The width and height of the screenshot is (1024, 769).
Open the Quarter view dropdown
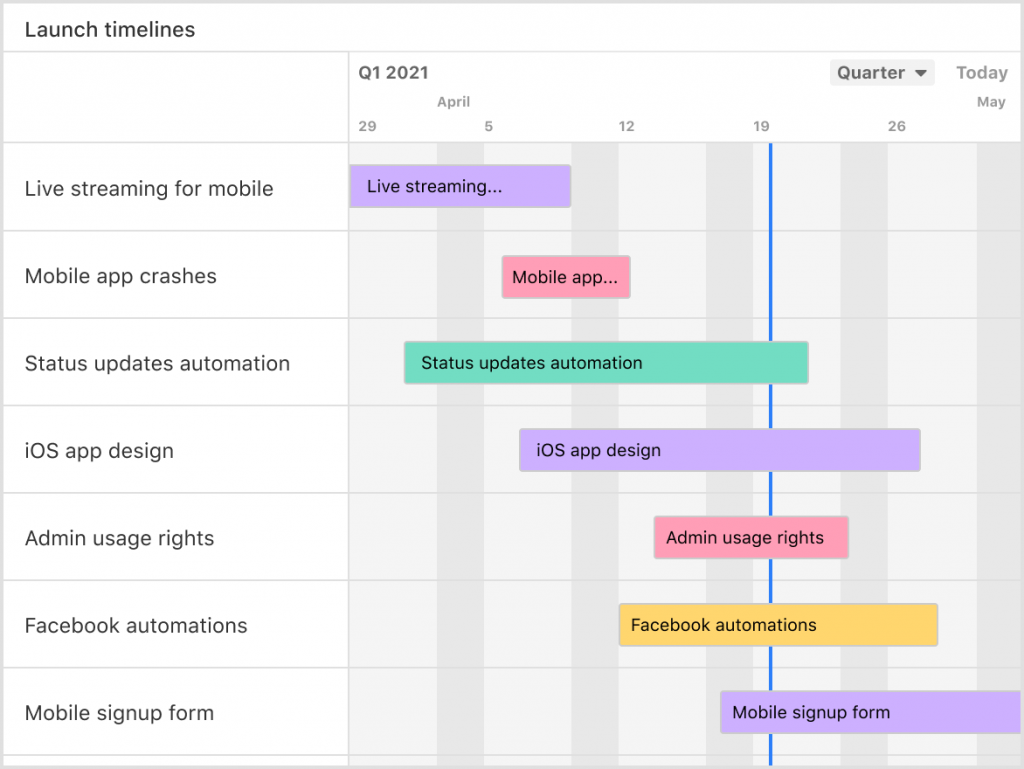coord(881,73)
